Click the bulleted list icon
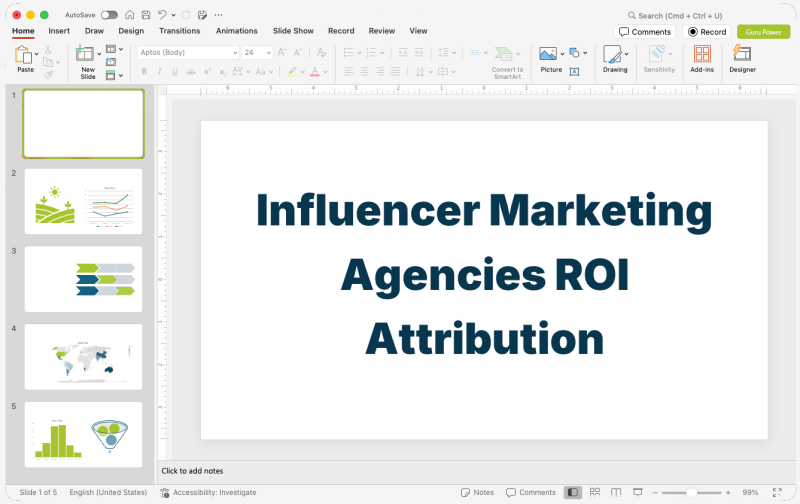 pyautogui.click(x=348, y=52)
